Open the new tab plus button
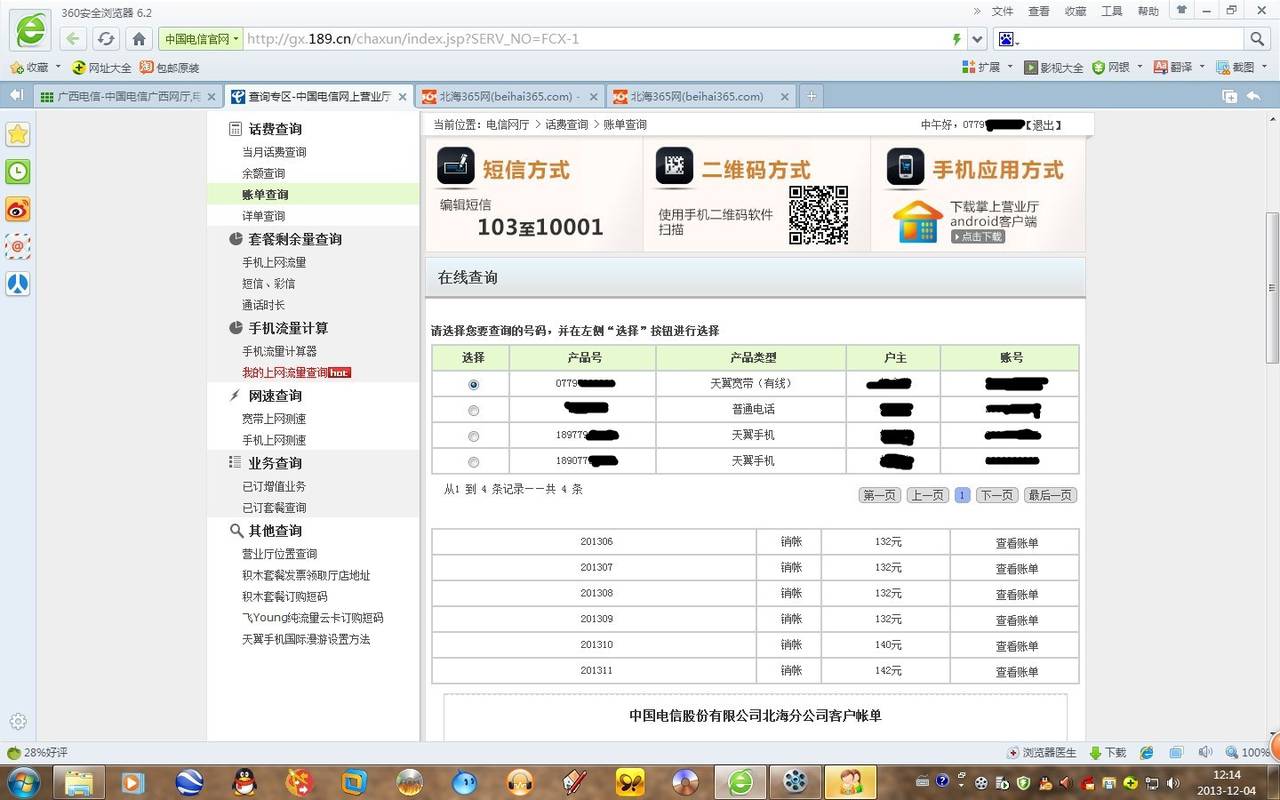The image size is (1280, 800). (x=811, y=96)
